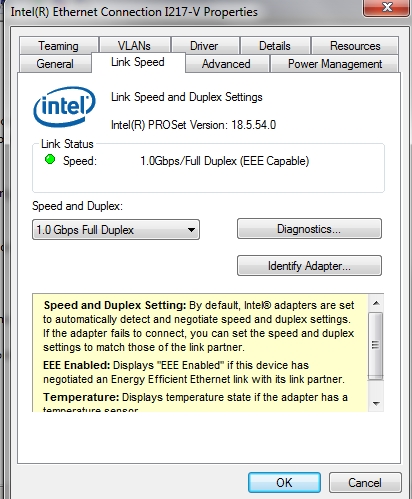The height and width of the screenshot is (499, 412).
Task: Go to the Details tab
Action: 275,46
